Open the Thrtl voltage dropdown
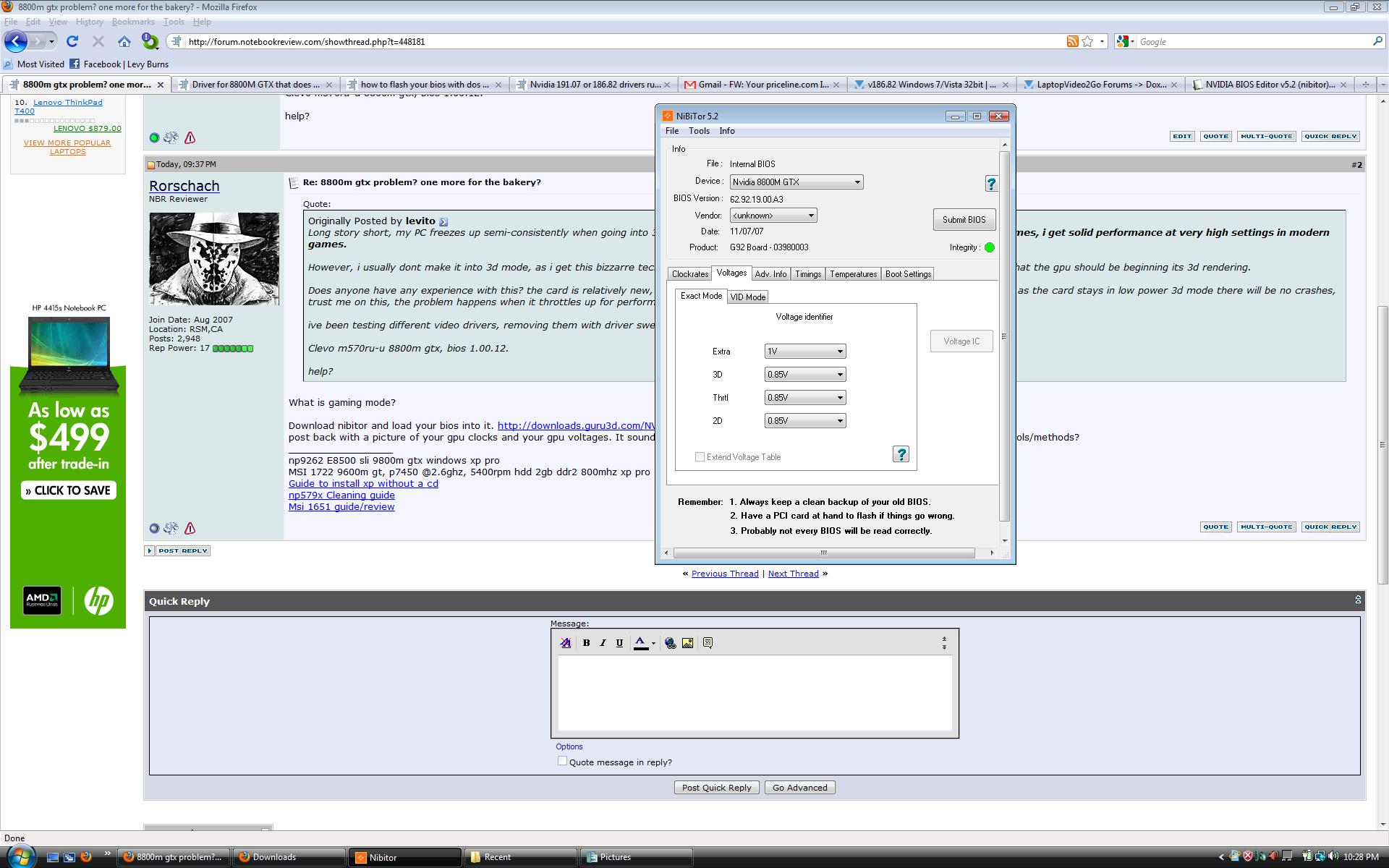The image size is (1389, 868). 804,398
